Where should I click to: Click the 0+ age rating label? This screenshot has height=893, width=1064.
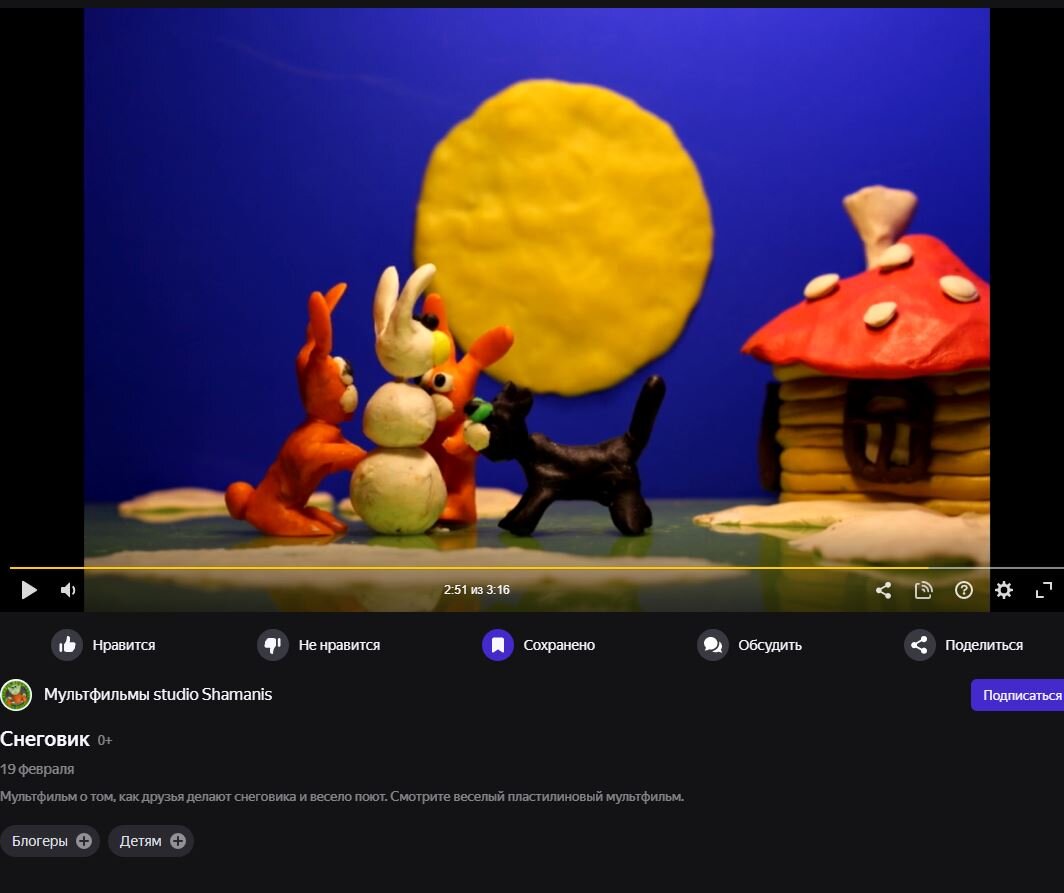point(104,740)
